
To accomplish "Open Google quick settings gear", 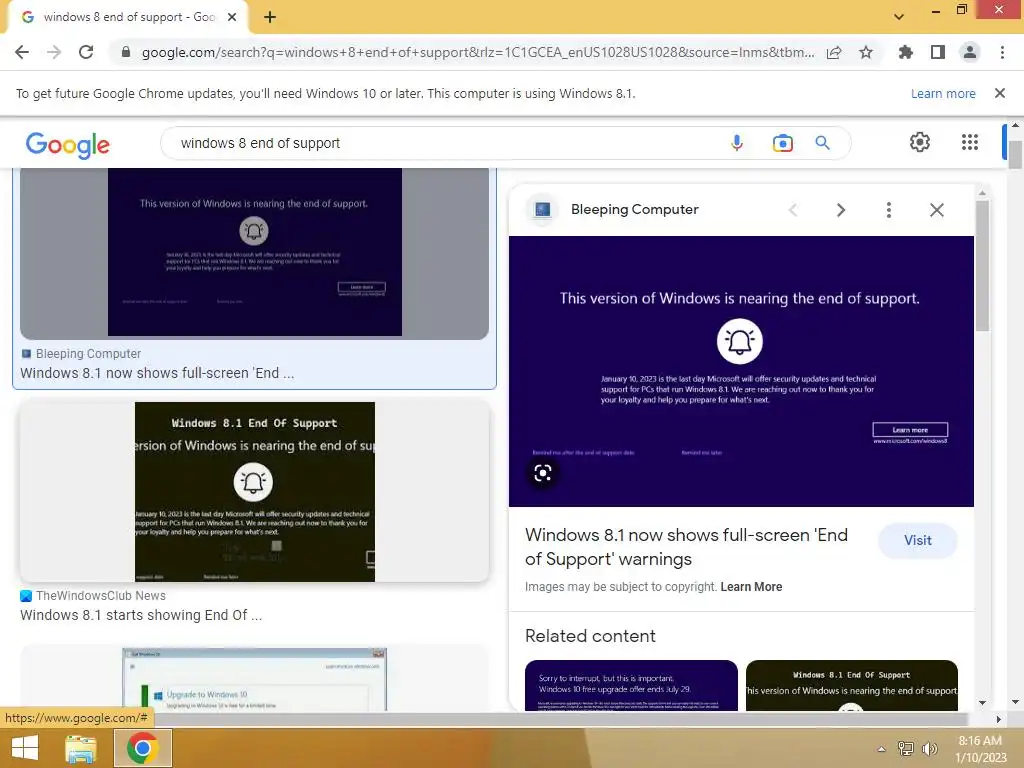I will click(920, 142).
